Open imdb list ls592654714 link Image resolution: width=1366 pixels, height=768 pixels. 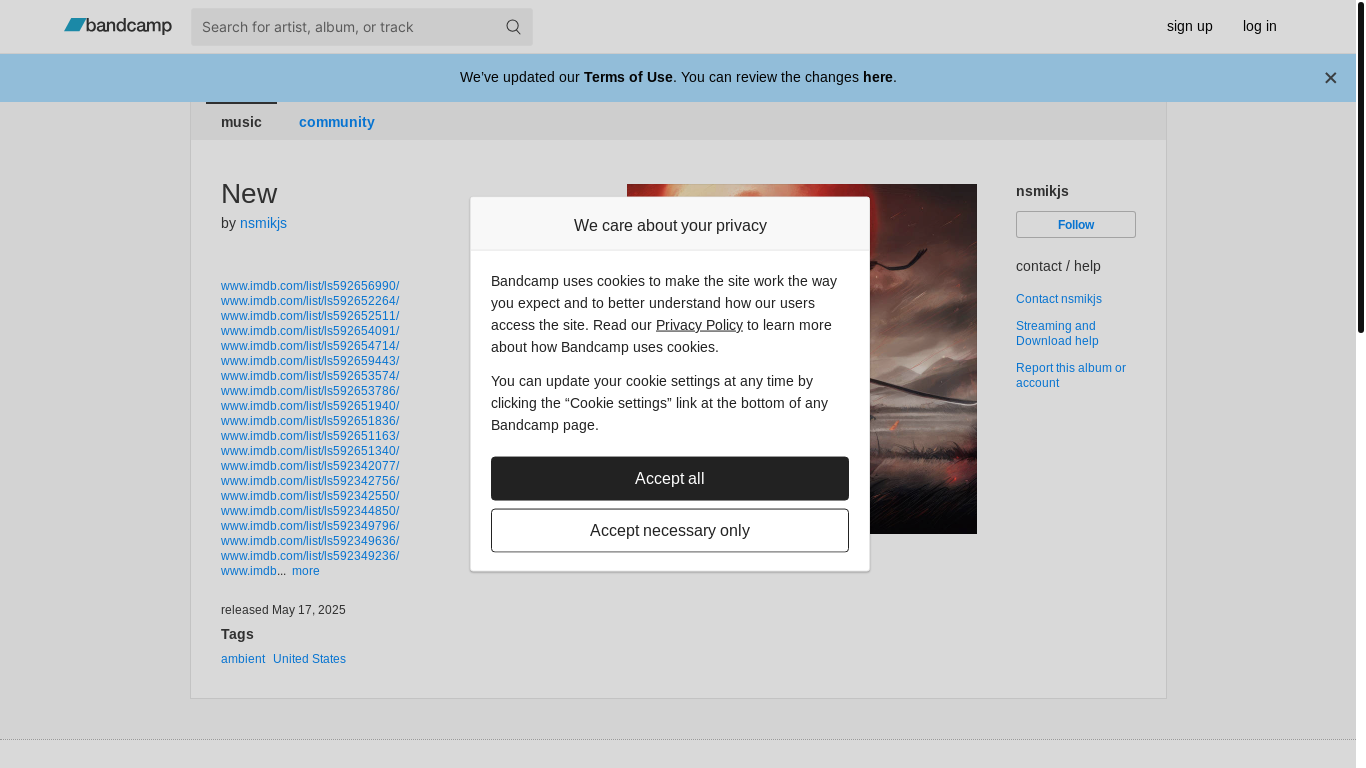point(310,346)
